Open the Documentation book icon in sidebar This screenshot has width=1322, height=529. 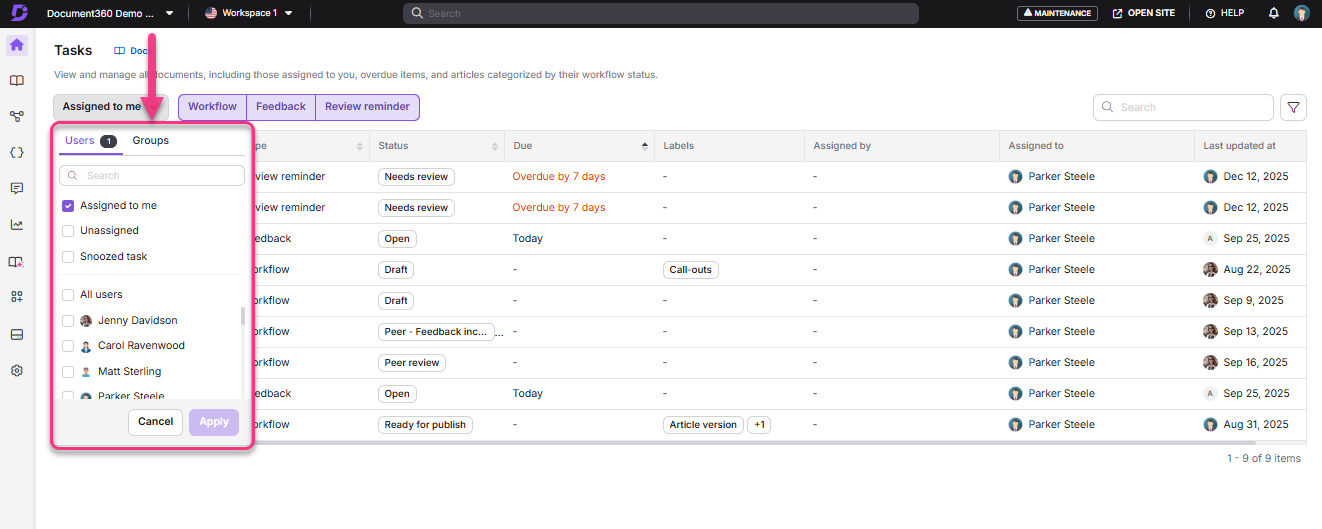(17, 81)
